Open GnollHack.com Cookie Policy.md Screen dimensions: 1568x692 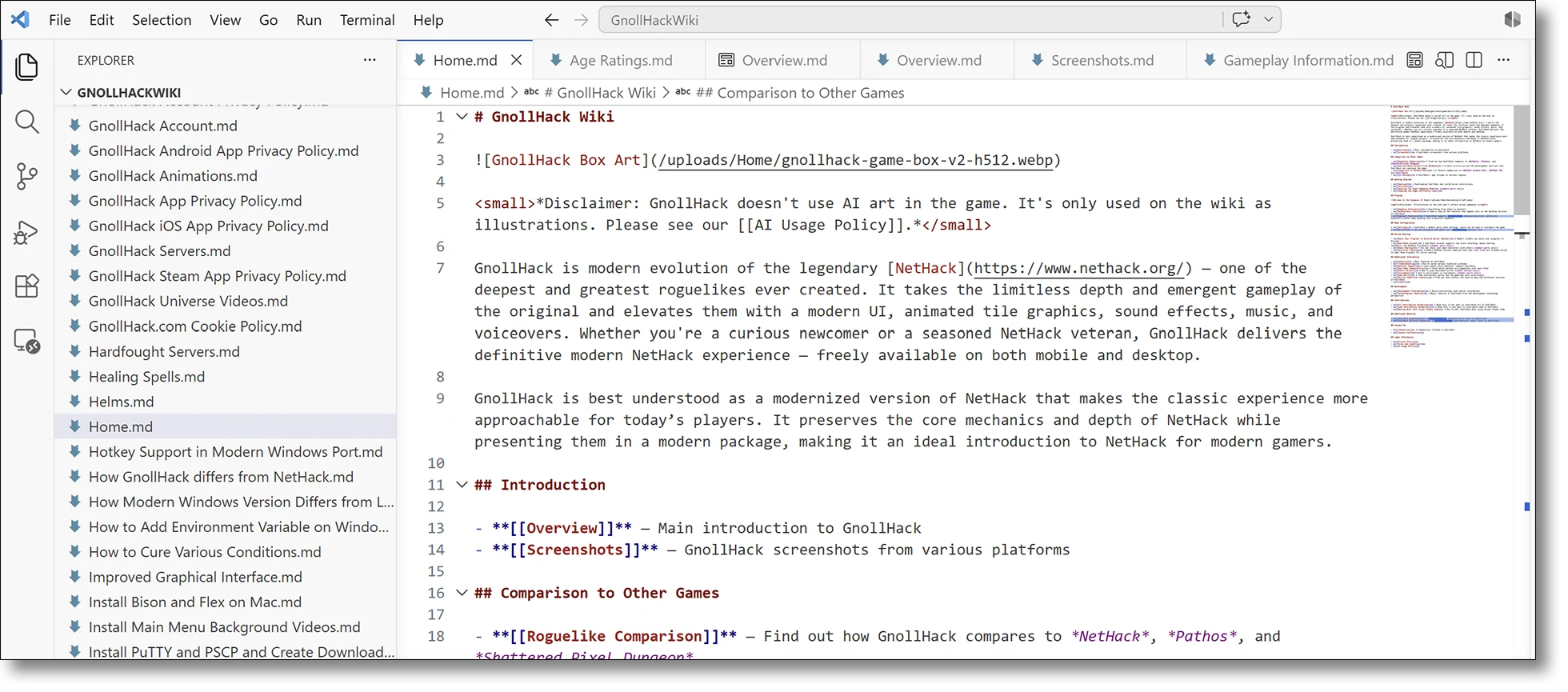[195, 326]
